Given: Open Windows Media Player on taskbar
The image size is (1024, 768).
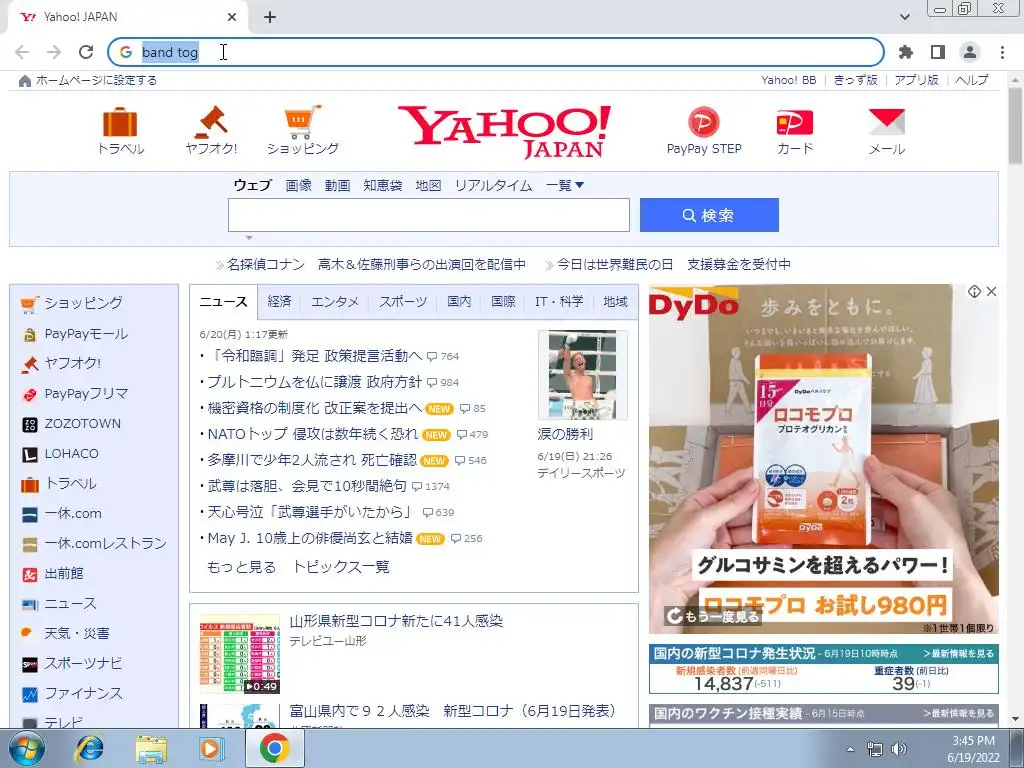Looking at the screenshot, I should [x=212, y=749].
